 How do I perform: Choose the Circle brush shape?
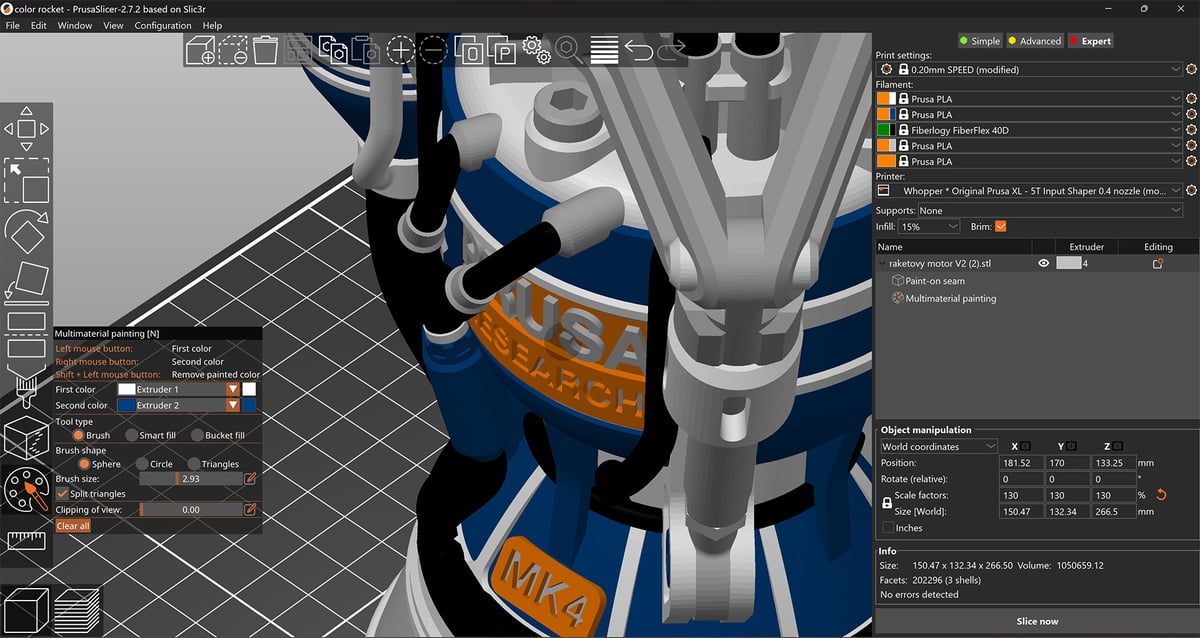click(142, 464)
